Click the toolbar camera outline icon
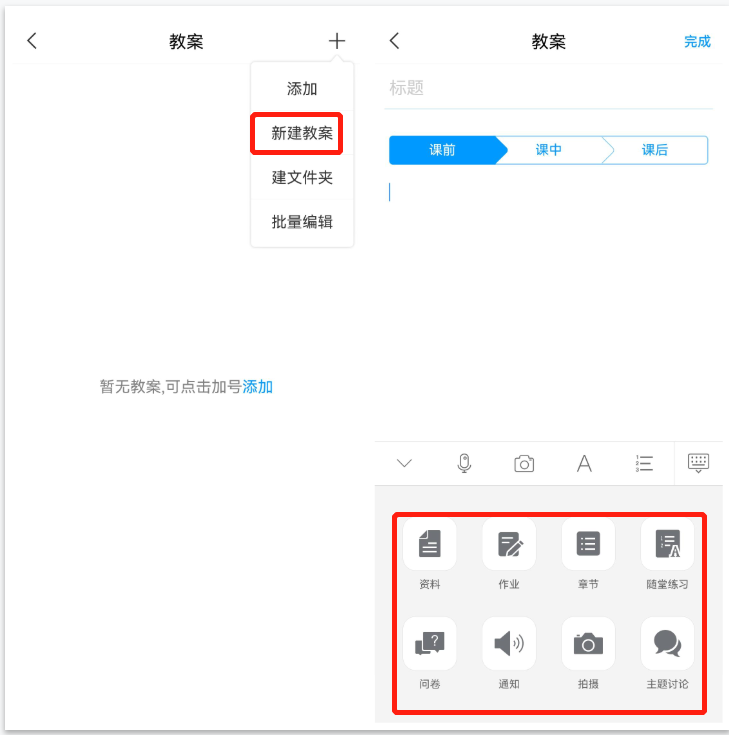 [524, 464]
